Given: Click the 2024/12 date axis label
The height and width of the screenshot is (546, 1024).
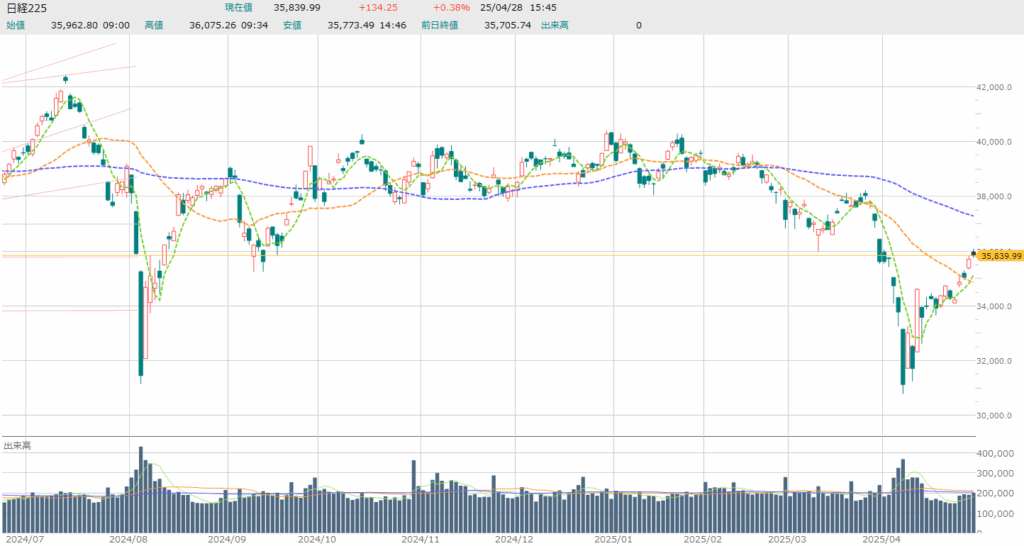Looking at the screenshot, I should click(x=515, y=539).
